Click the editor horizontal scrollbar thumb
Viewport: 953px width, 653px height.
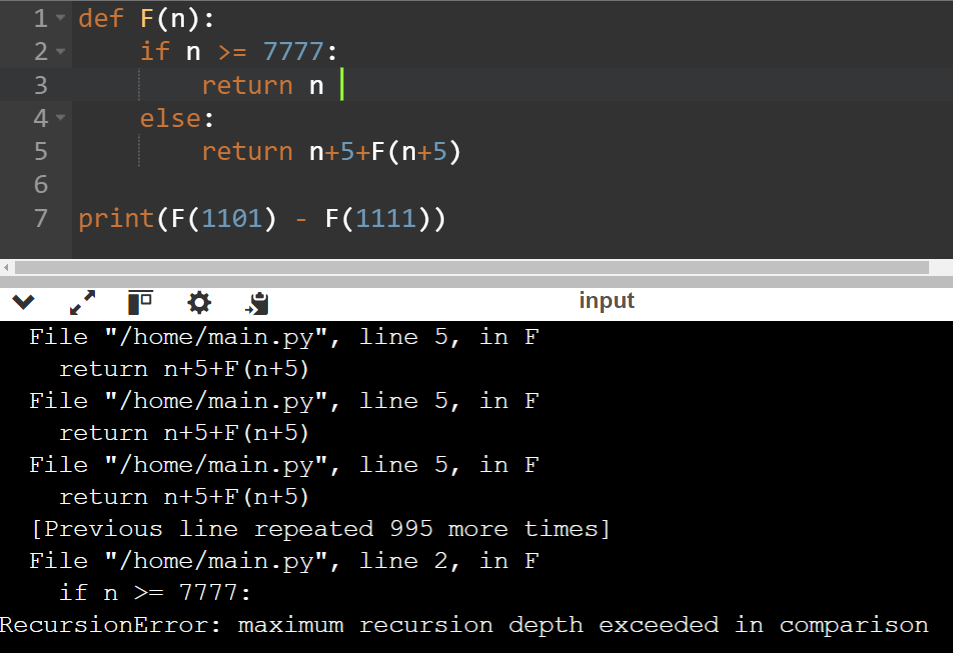point(472,268)
